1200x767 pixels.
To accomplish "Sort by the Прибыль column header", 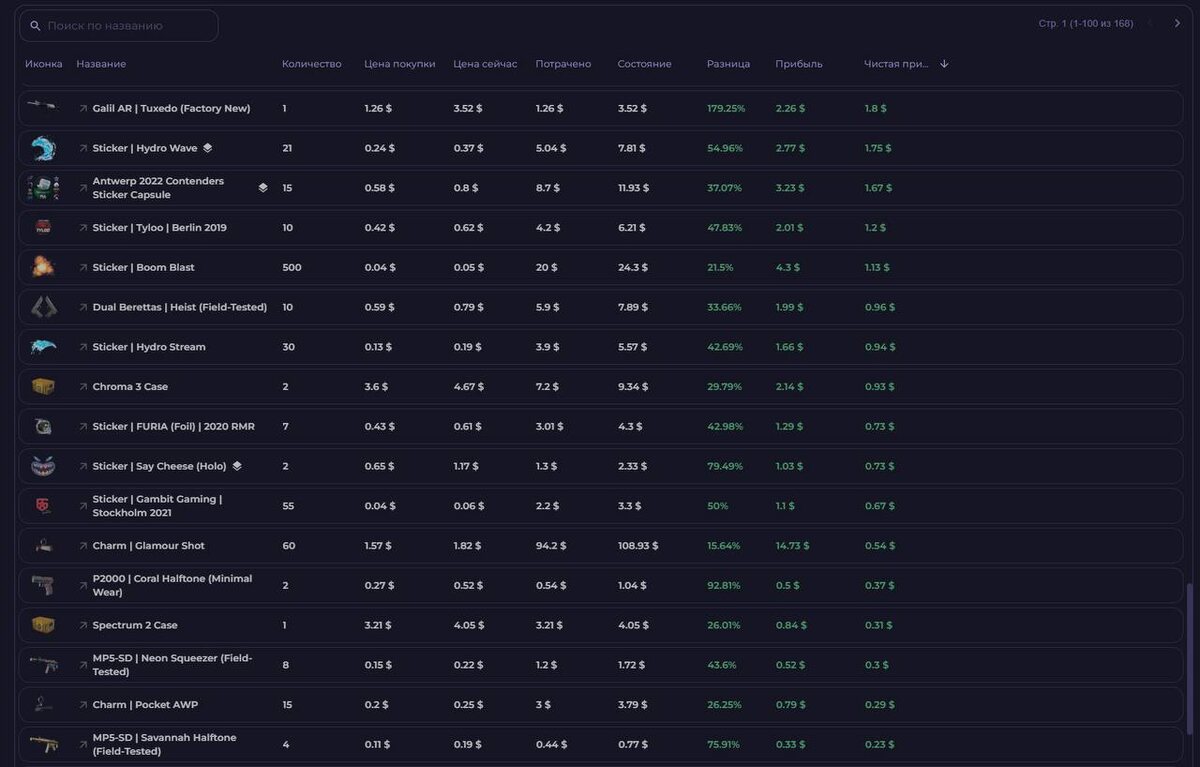I will pyautogui.click(x=798, y=64).
